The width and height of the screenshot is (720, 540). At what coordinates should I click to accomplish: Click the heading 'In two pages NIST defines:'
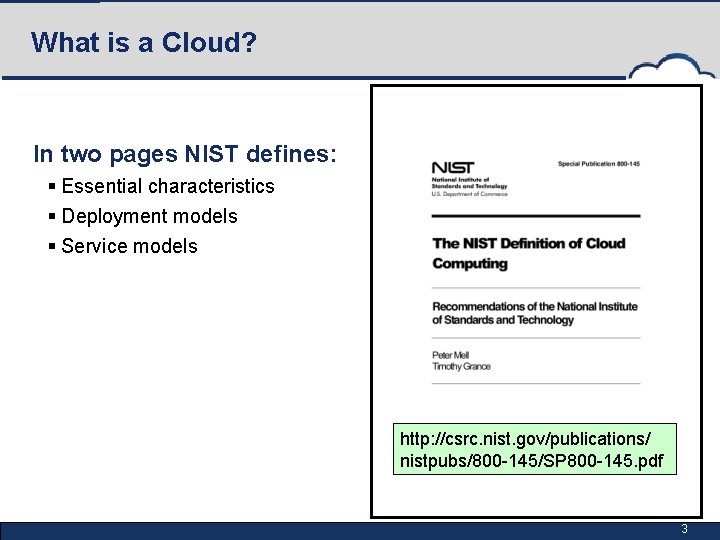click(x=185, y=154)
